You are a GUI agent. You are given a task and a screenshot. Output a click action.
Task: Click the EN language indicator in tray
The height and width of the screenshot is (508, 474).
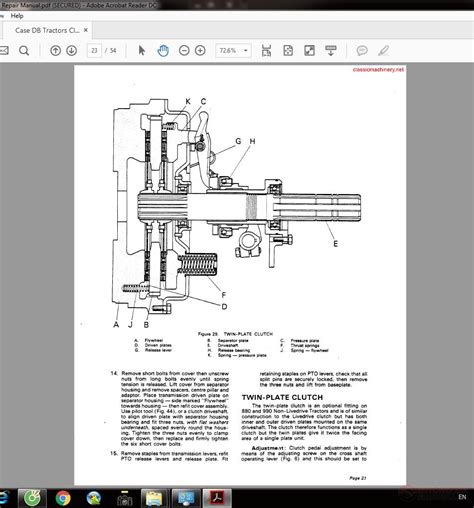coord(462,497)
